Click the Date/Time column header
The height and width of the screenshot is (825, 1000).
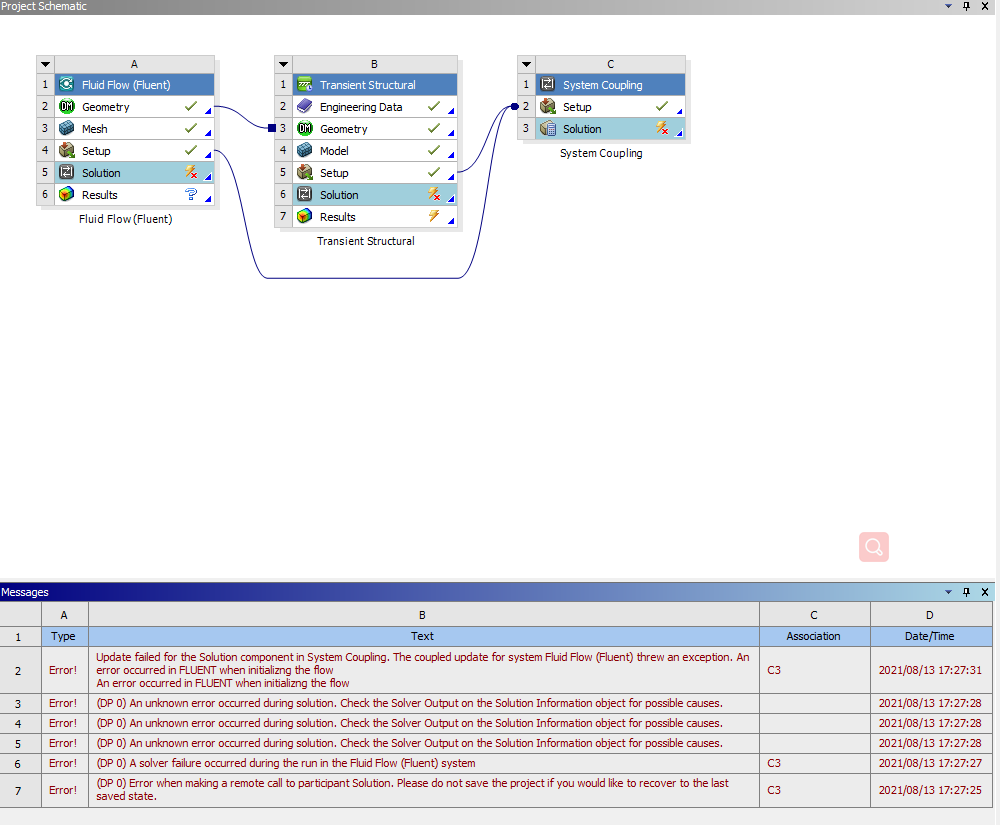[930, 636]
